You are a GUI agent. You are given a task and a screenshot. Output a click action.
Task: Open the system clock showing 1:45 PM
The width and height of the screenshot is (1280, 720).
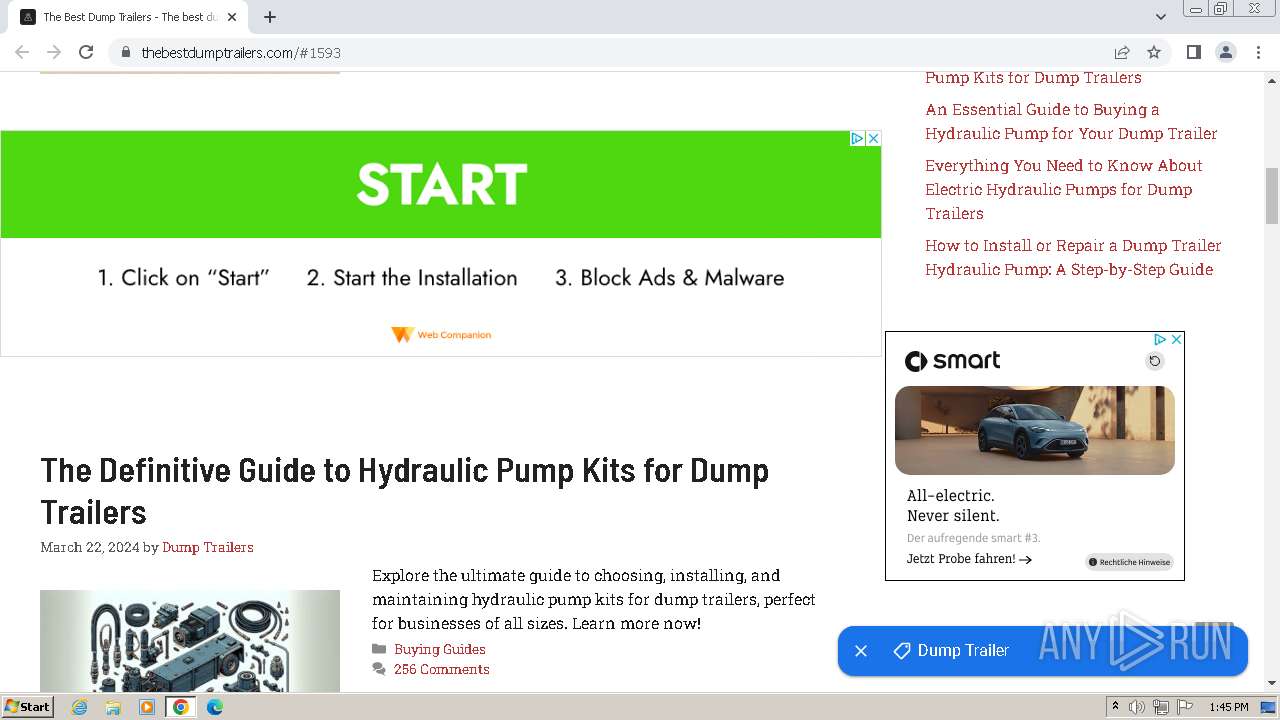tap(1229, 707)
